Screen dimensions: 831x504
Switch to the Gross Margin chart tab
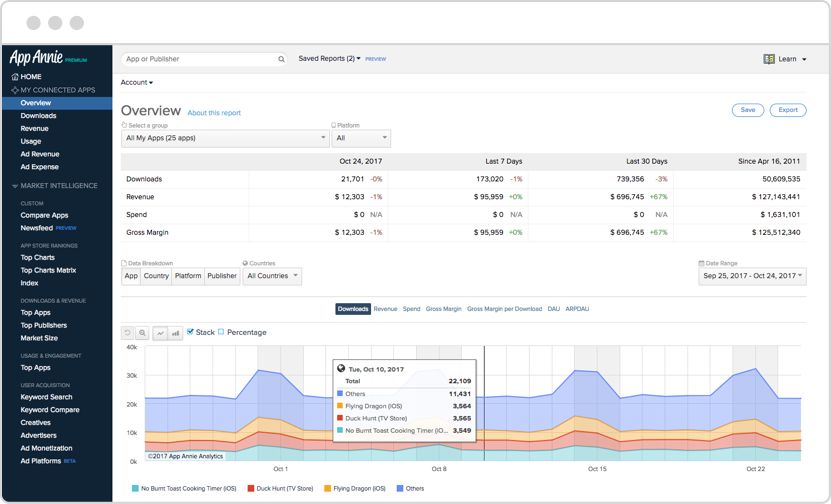coord(443,309)
